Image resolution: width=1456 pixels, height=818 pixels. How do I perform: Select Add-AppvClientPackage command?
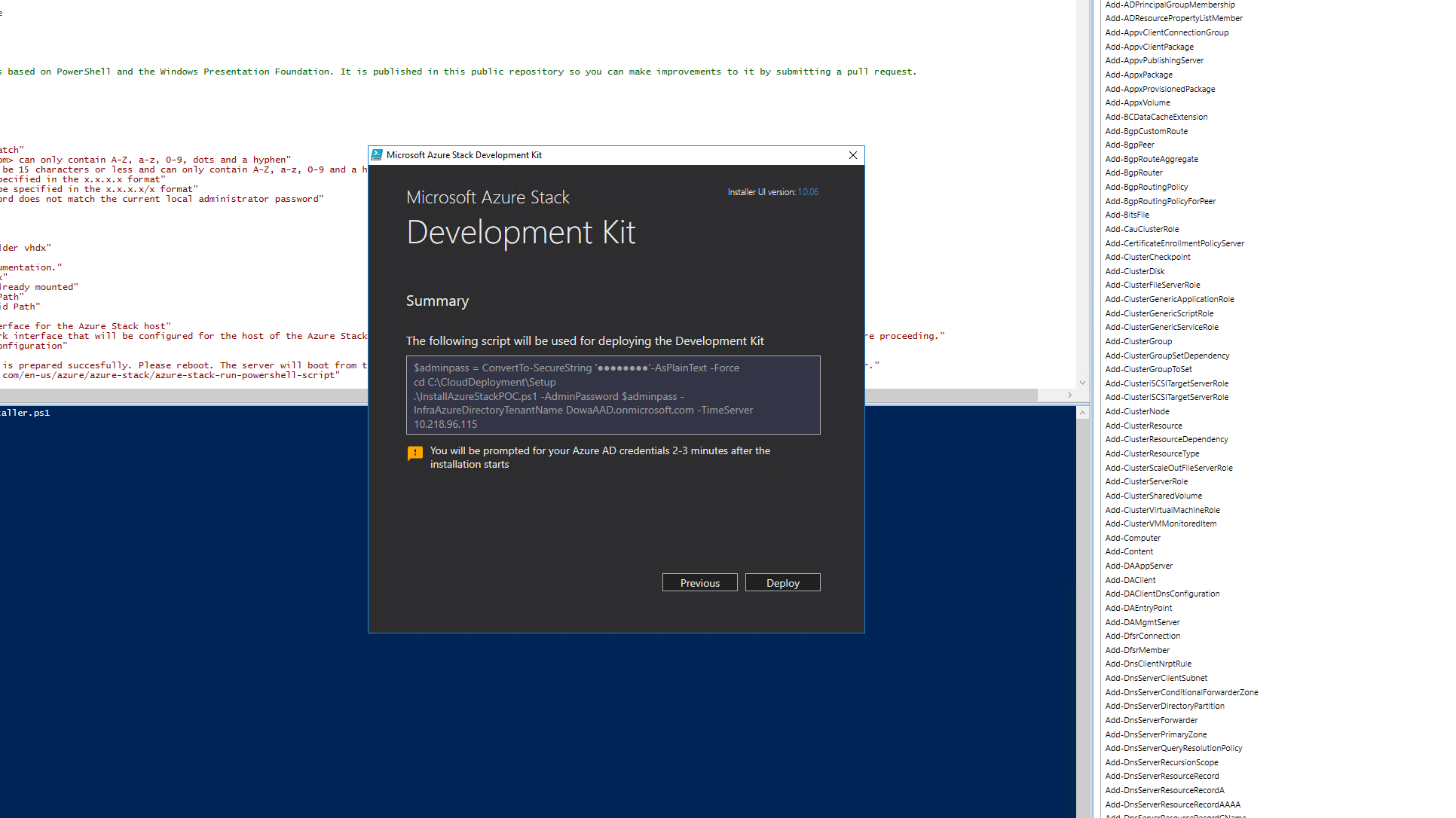coord(1149,47)
